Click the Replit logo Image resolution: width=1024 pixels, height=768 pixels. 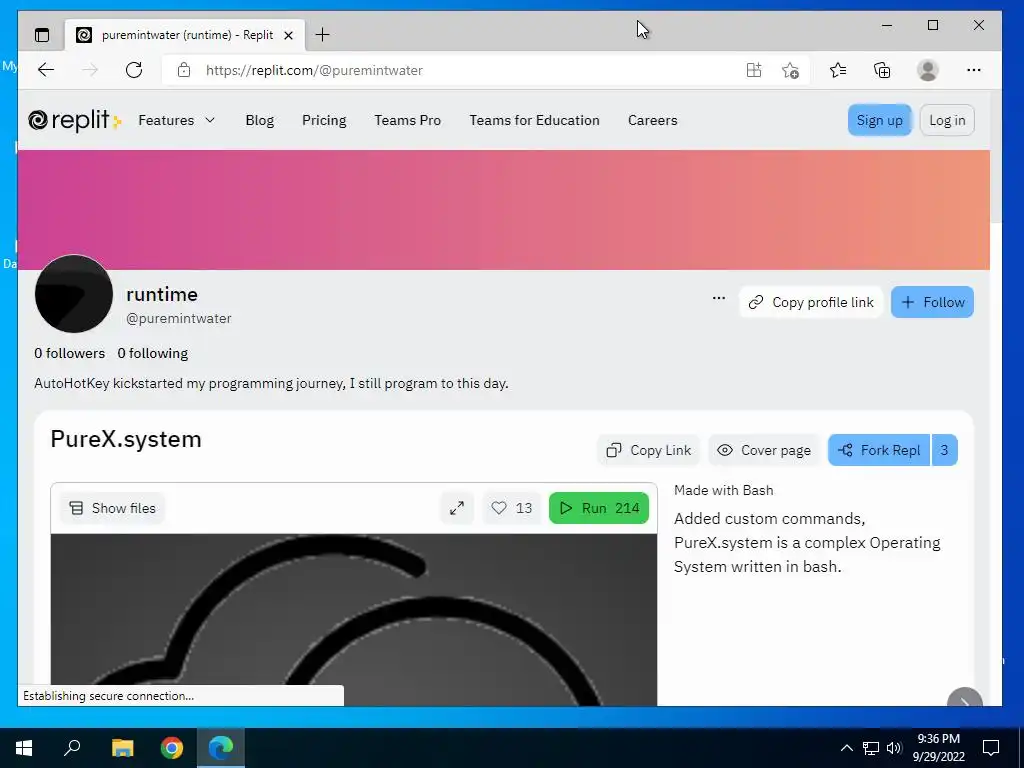point(74,120)
